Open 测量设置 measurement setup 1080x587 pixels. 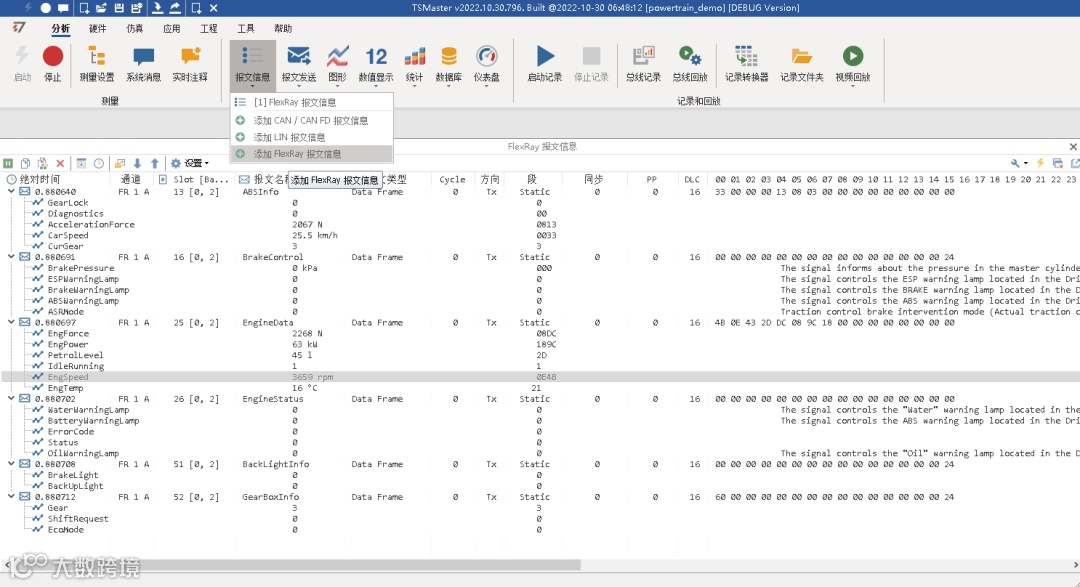[x=96, y=63]
